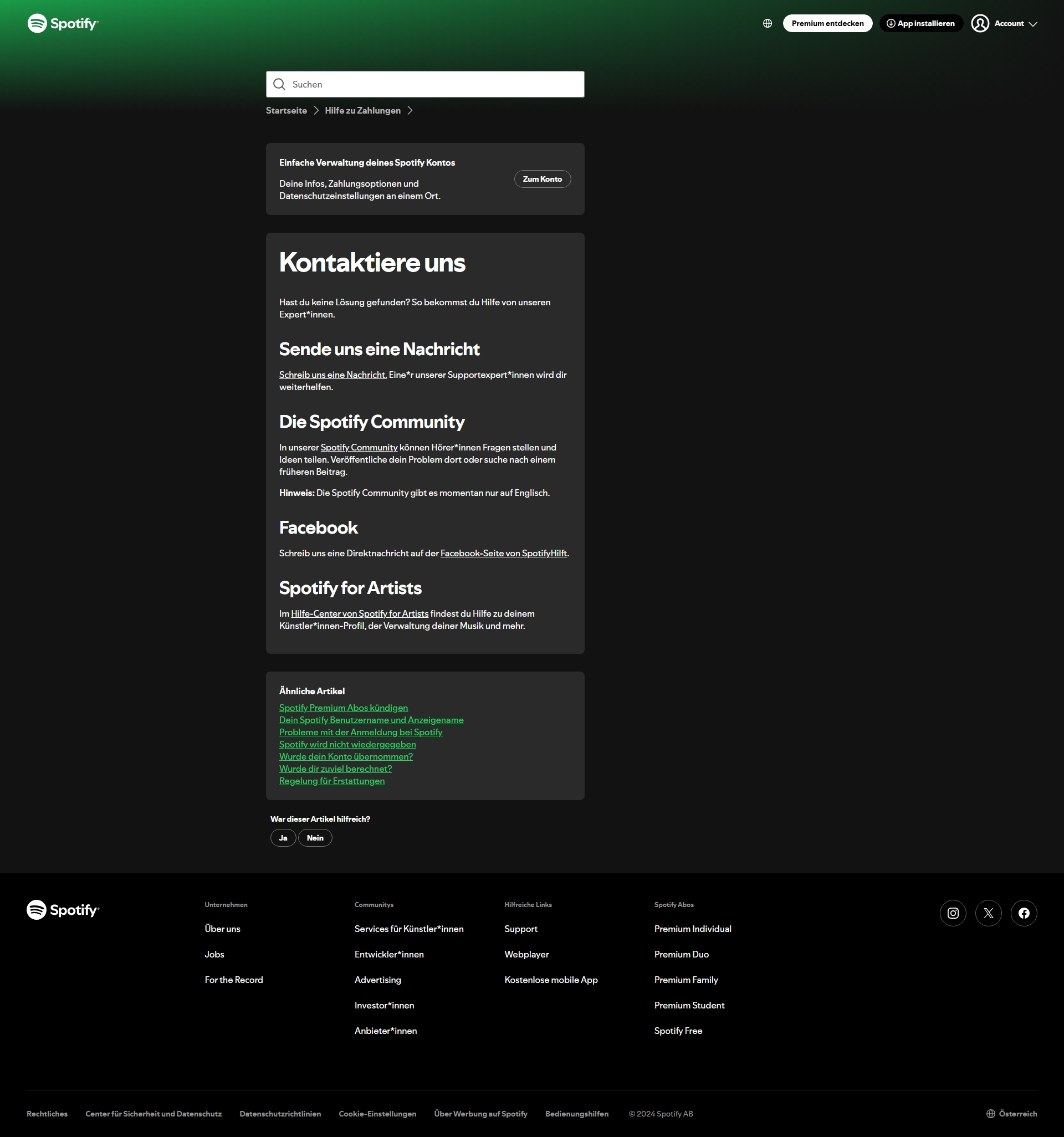
Task: Open Premium Individual footer link
Action: [693, 929]
